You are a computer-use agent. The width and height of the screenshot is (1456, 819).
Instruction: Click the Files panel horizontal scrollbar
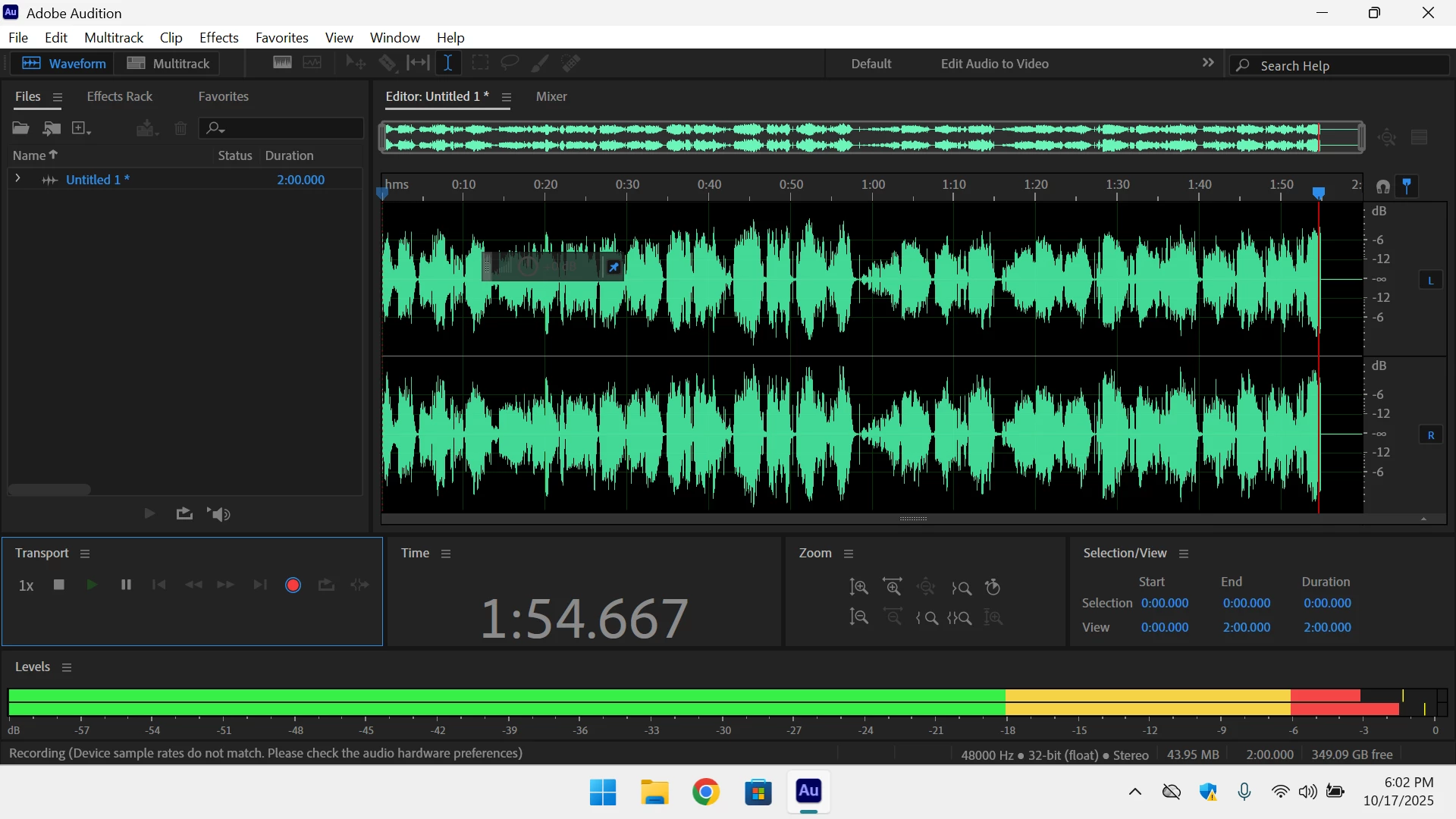(50, 490)
